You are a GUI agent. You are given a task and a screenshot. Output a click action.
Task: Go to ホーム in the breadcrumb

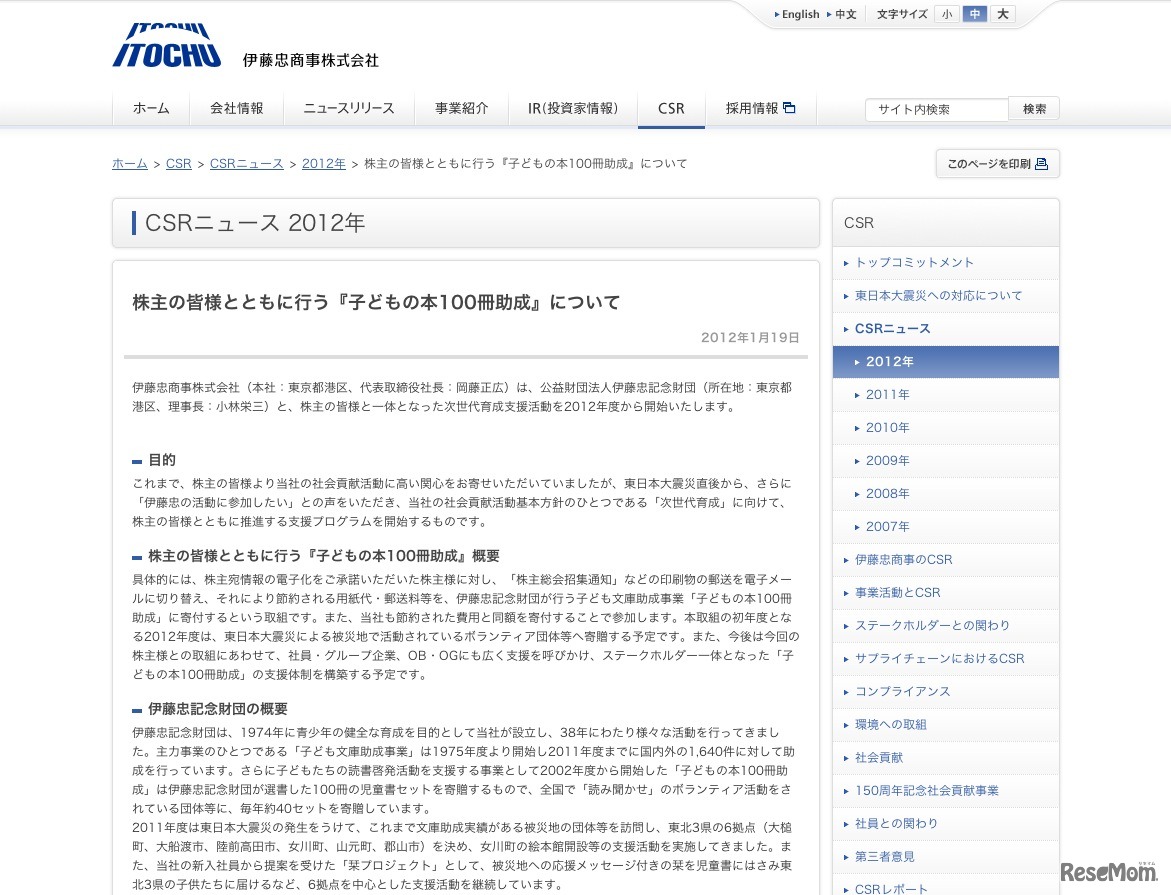pyautogui.click(x=130, y=164)
